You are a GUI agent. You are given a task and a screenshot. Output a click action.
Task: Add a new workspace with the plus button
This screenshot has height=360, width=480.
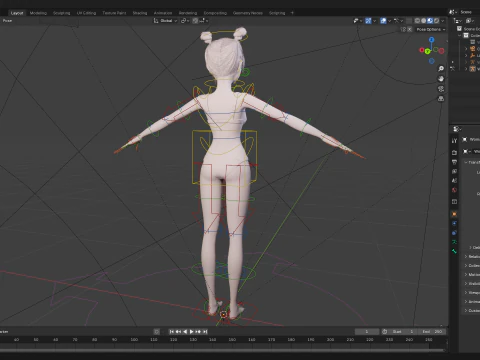[292, 13]
